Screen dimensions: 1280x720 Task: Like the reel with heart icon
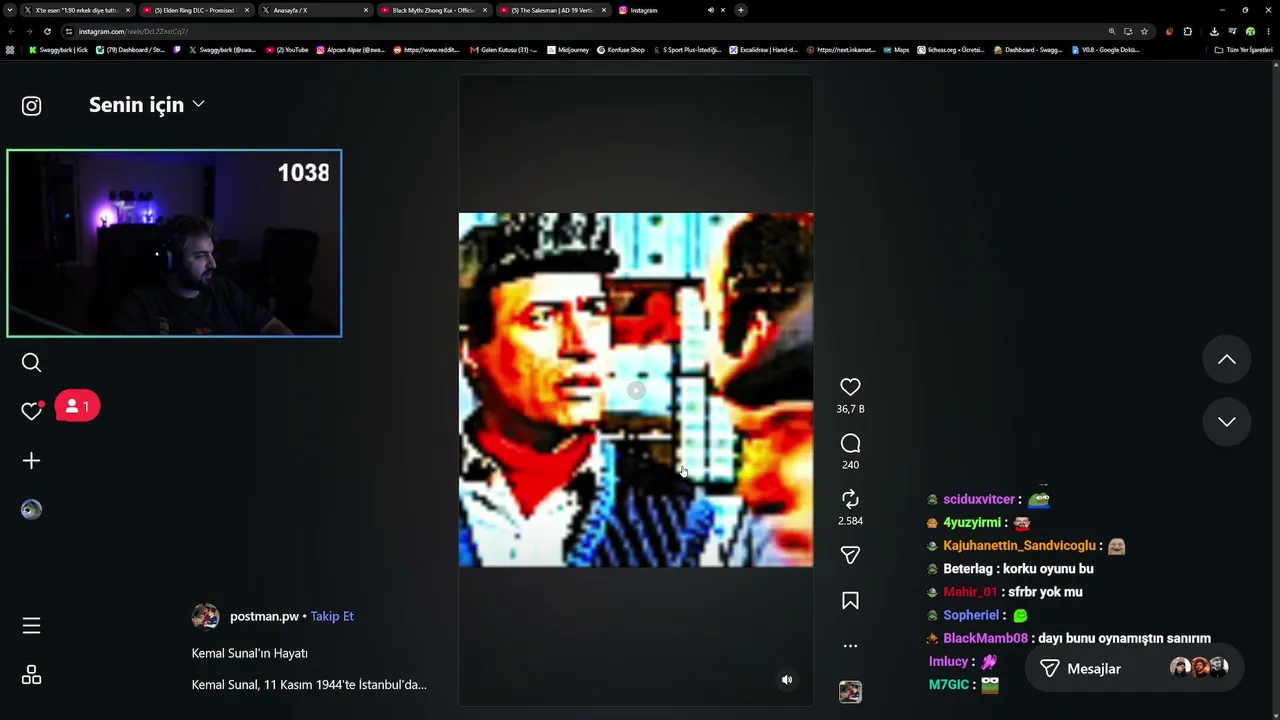[x=850, y=387]
